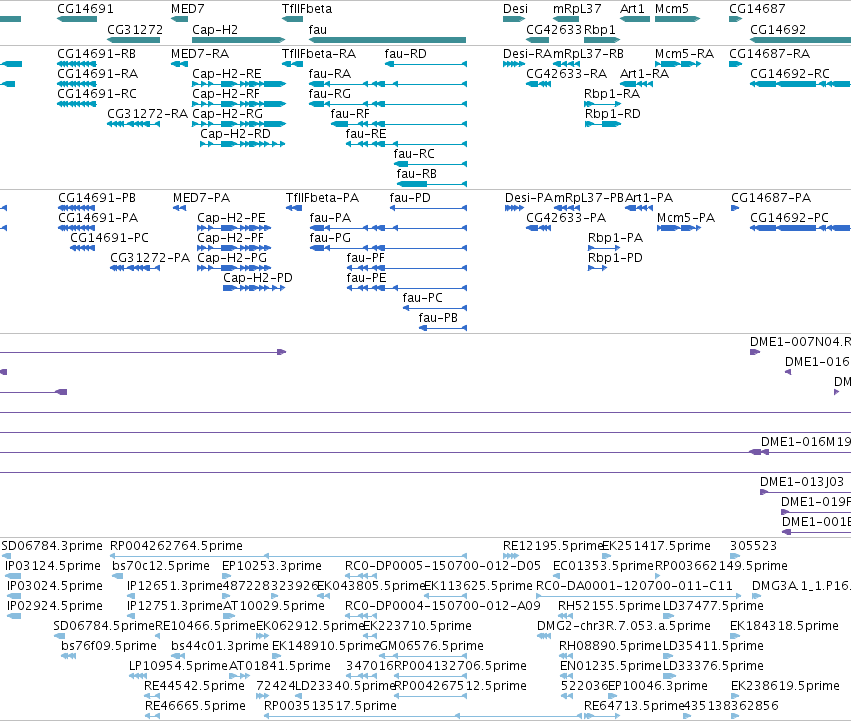
Task: Click transcript Mcm5-RA
Action: tap(678, 64)
